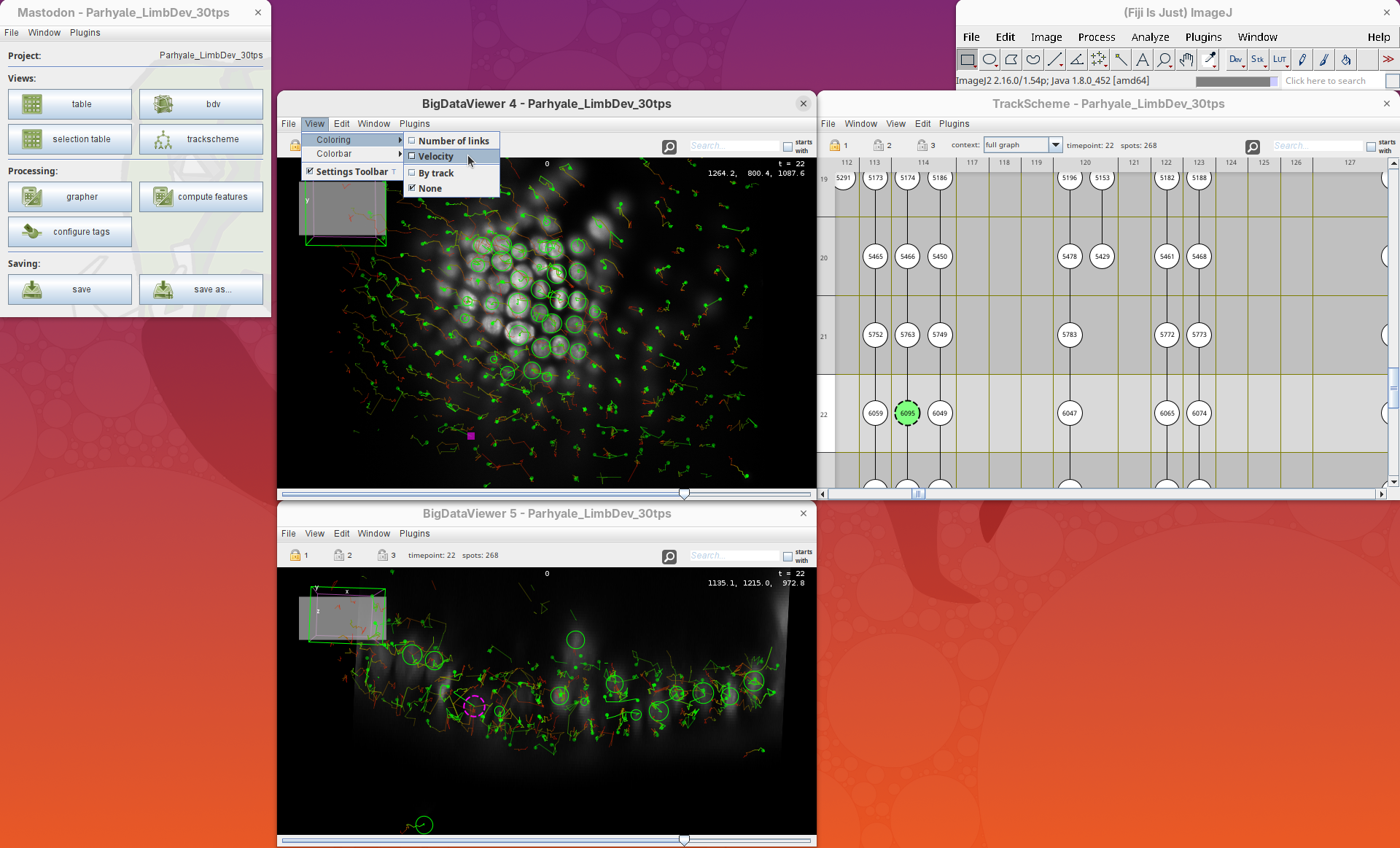Choose the ImageJ hand scrolling tool

coord(1186,60)
